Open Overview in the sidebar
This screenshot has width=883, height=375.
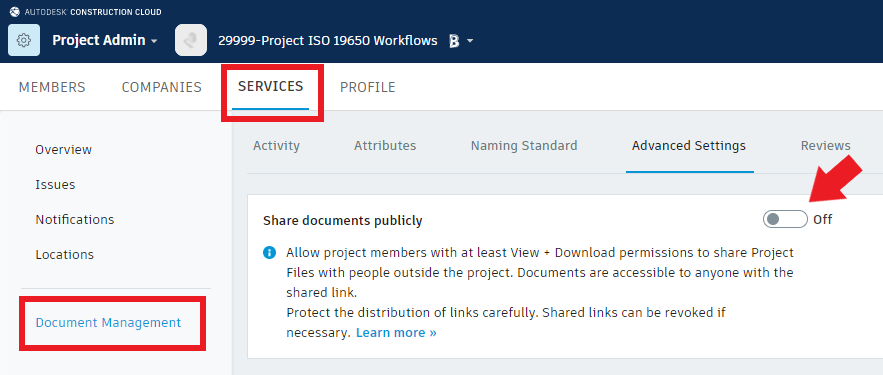64,150
